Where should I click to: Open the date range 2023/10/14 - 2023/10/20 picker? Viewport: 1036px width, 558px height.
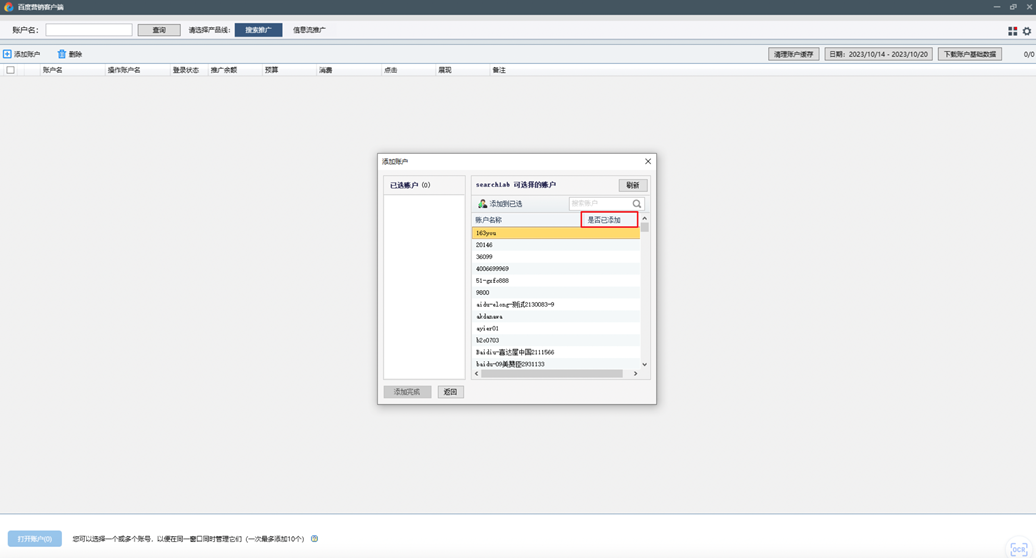[878, 54]
